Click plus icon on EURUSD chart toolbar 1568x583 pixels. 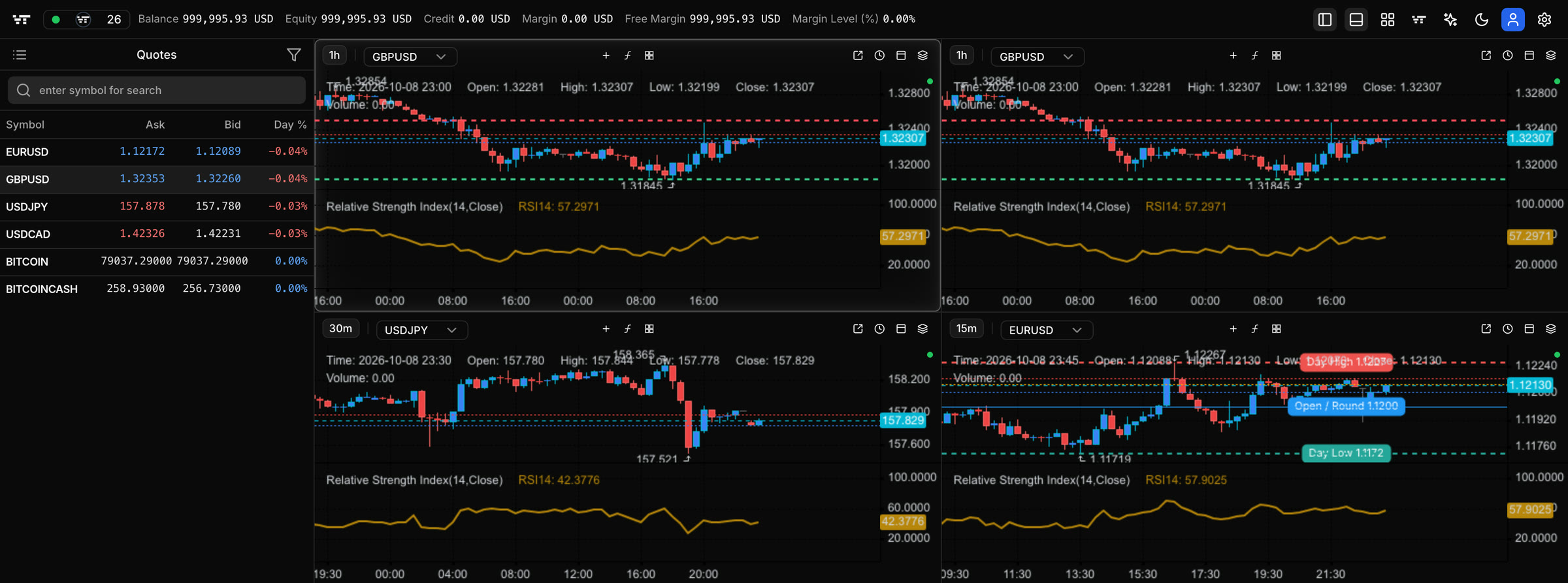point(1233,329)
